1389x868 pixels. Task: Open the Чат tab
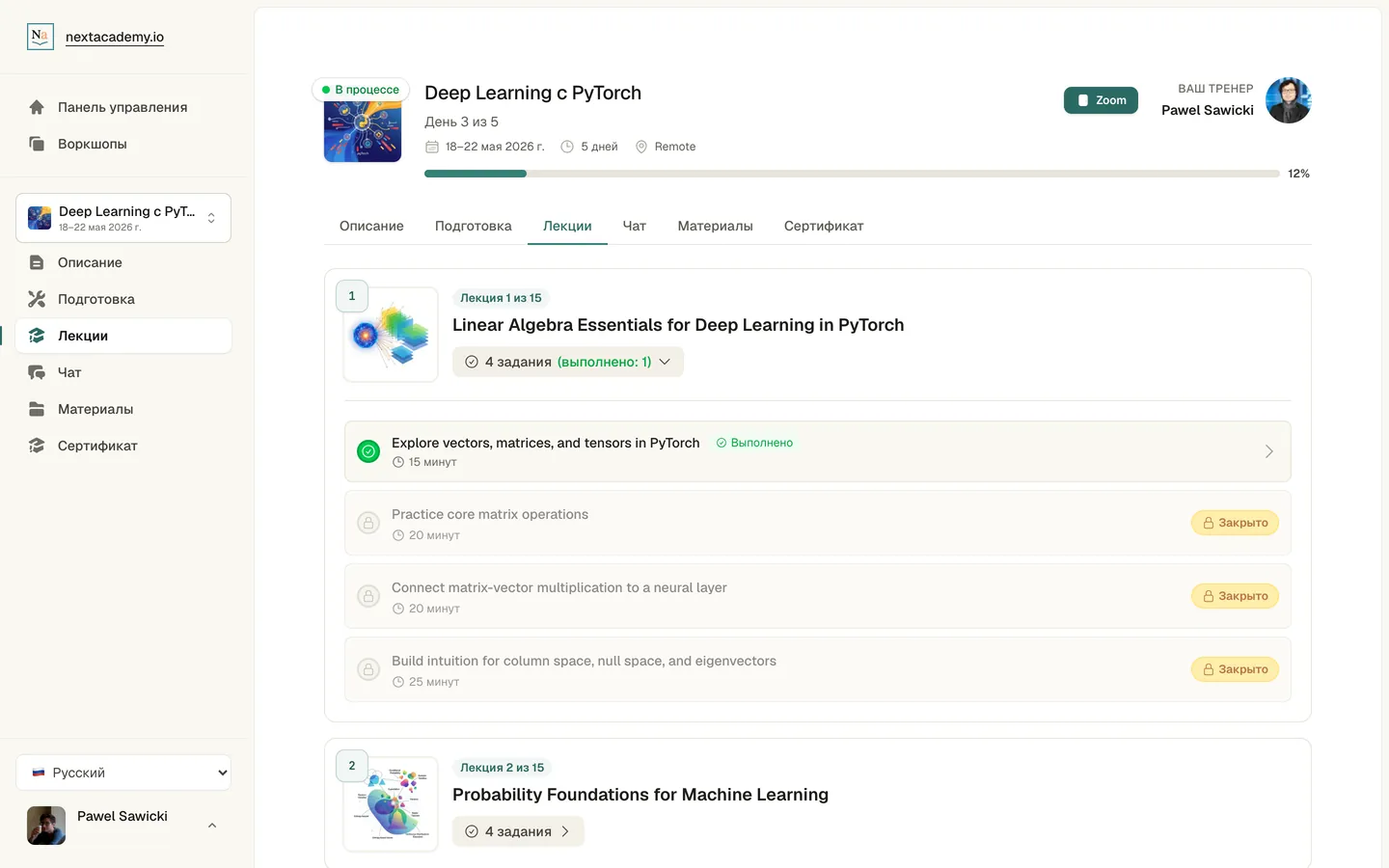[635, 226]
